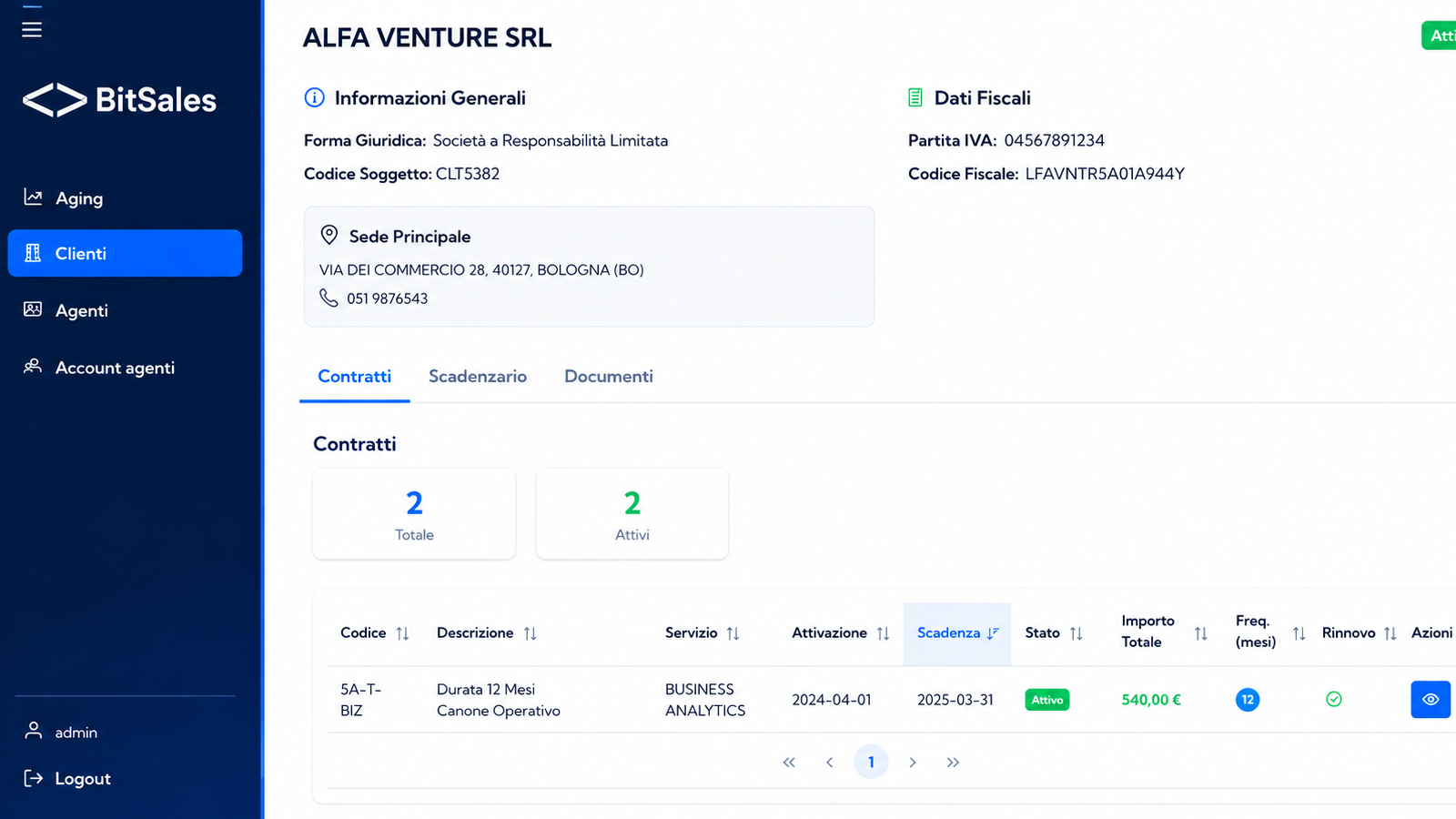
Task: Switch to the Contratti tab
Action: (x=354, y=377)
